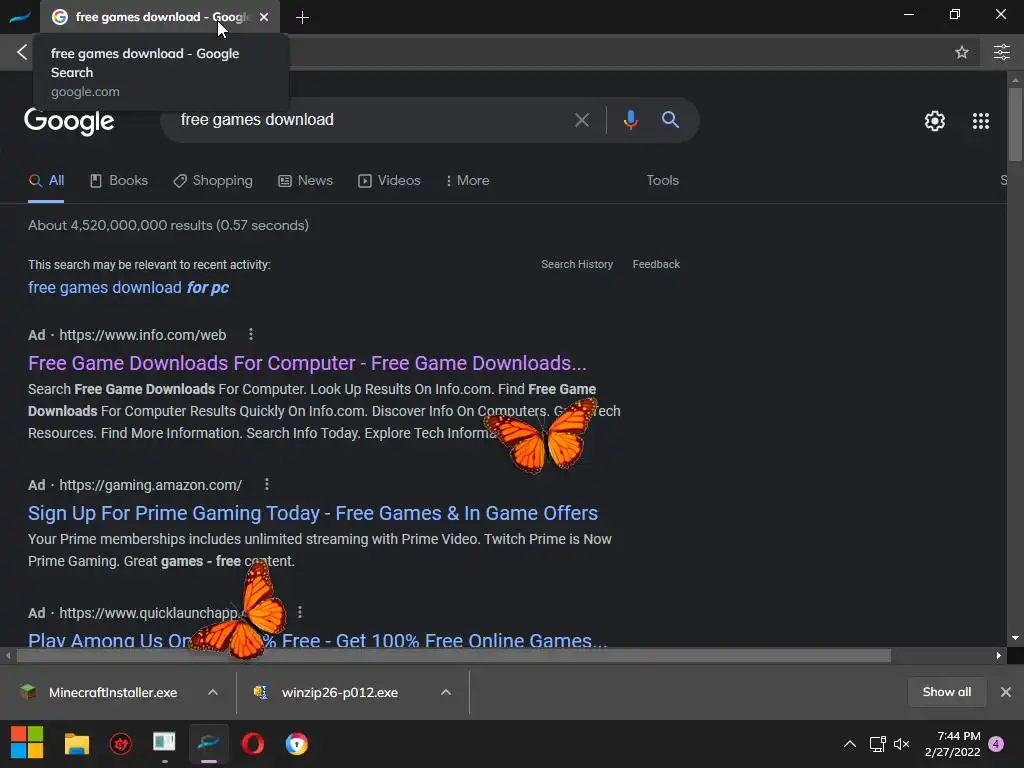Image resolution: width=1024 pixels, height=768 pixels.
Task: Open Sign Up For Prime Gaming Today link
Action: point(313,513)
